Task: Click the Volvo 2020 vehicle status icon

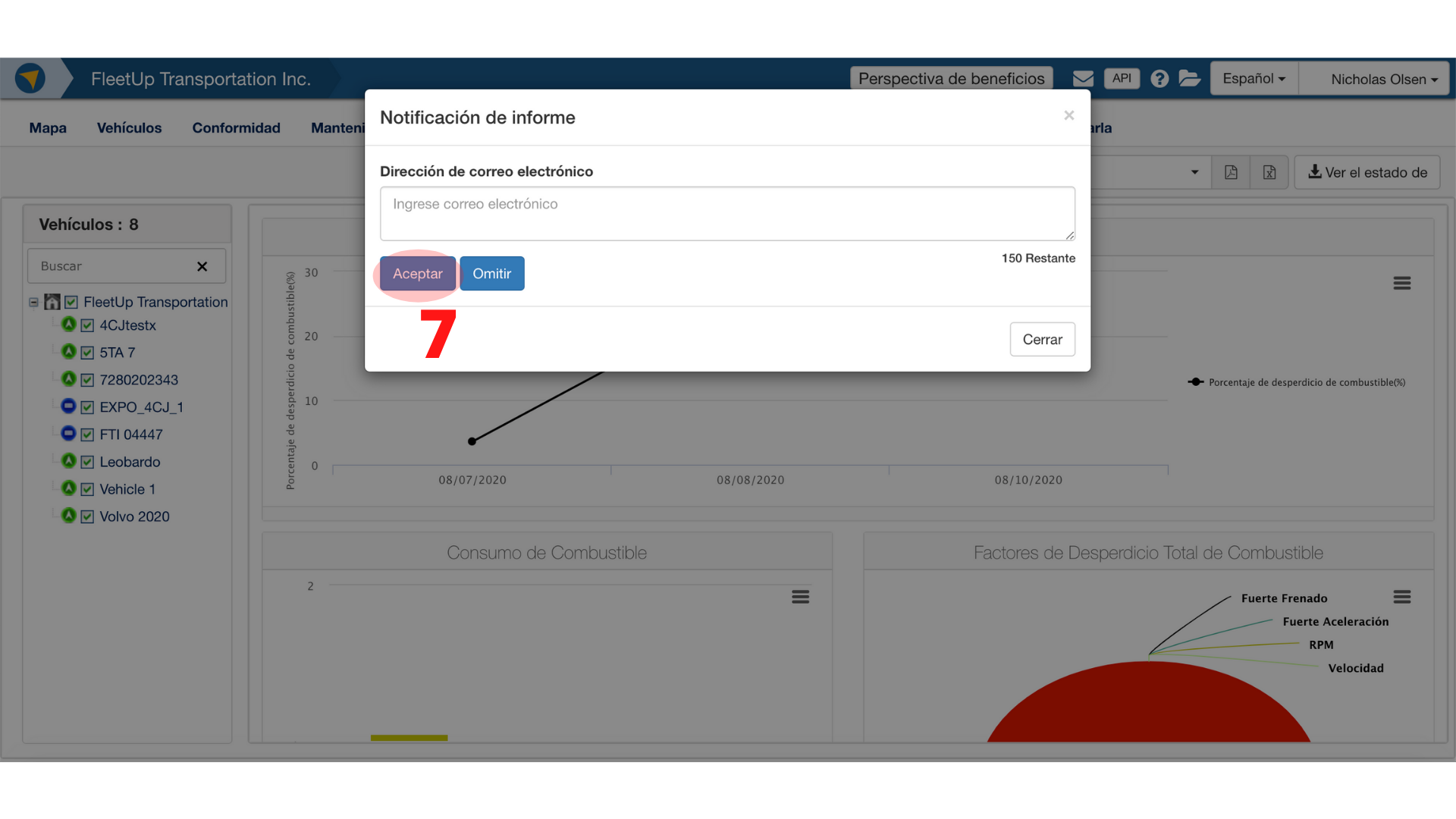Action: pos(69,516)
